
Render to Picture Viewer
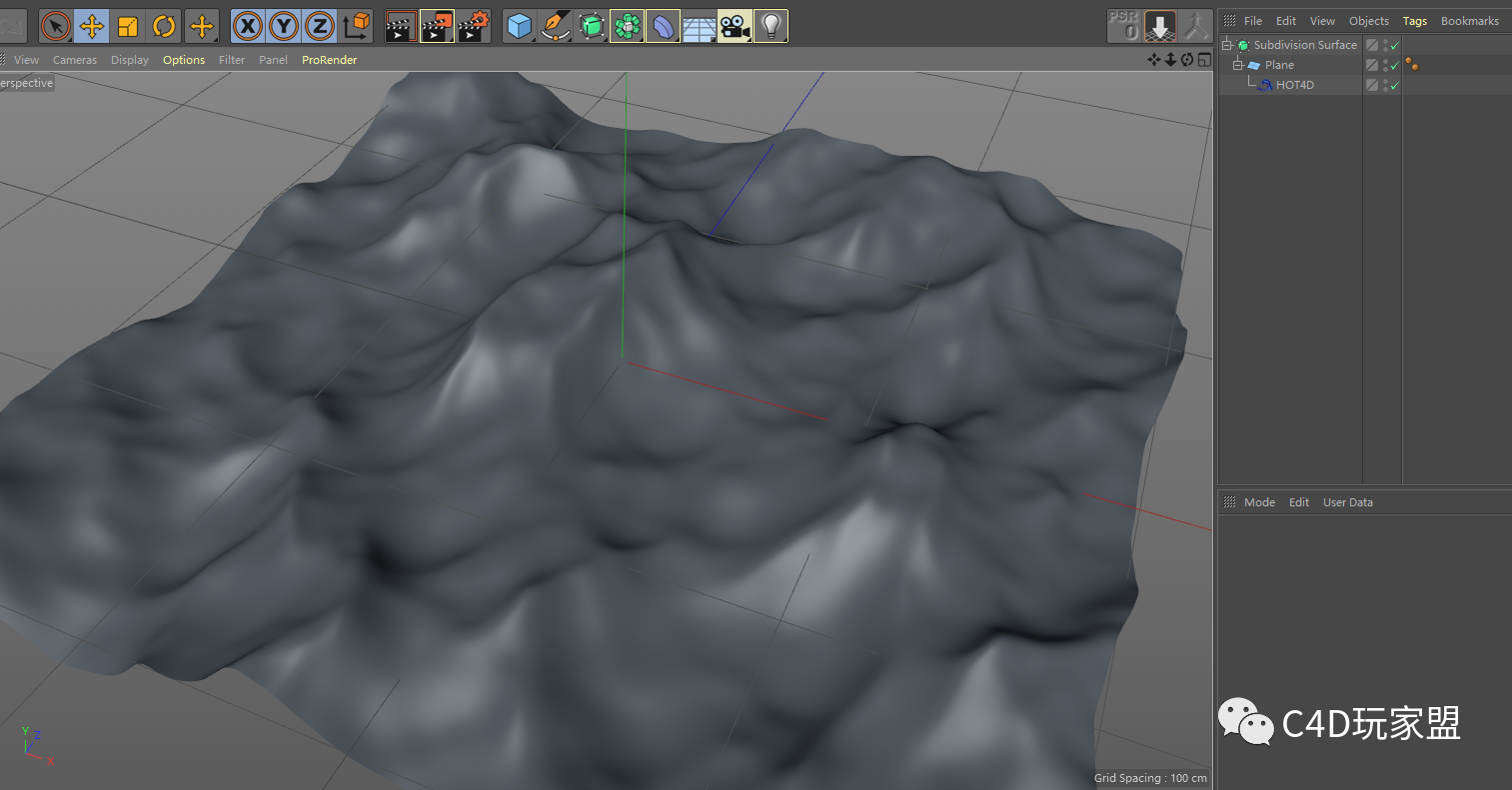437,26
